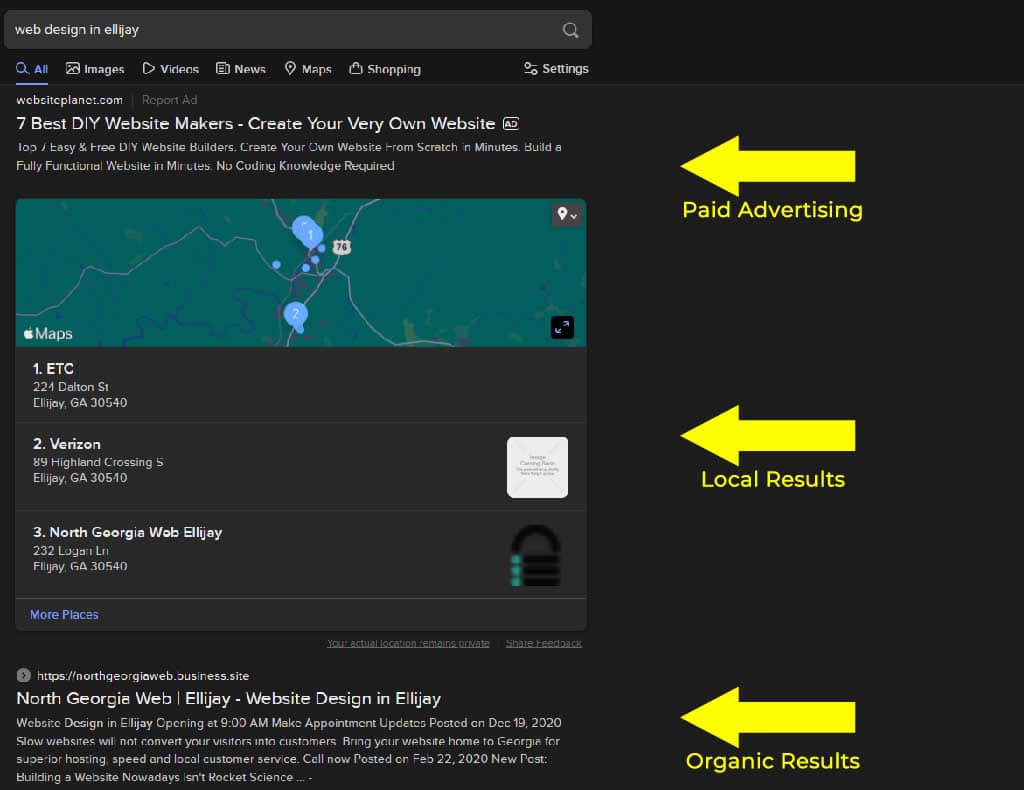Click the Route 76 shield on the map
This screenshot has width=1024, height=790.
pos(342,247)
